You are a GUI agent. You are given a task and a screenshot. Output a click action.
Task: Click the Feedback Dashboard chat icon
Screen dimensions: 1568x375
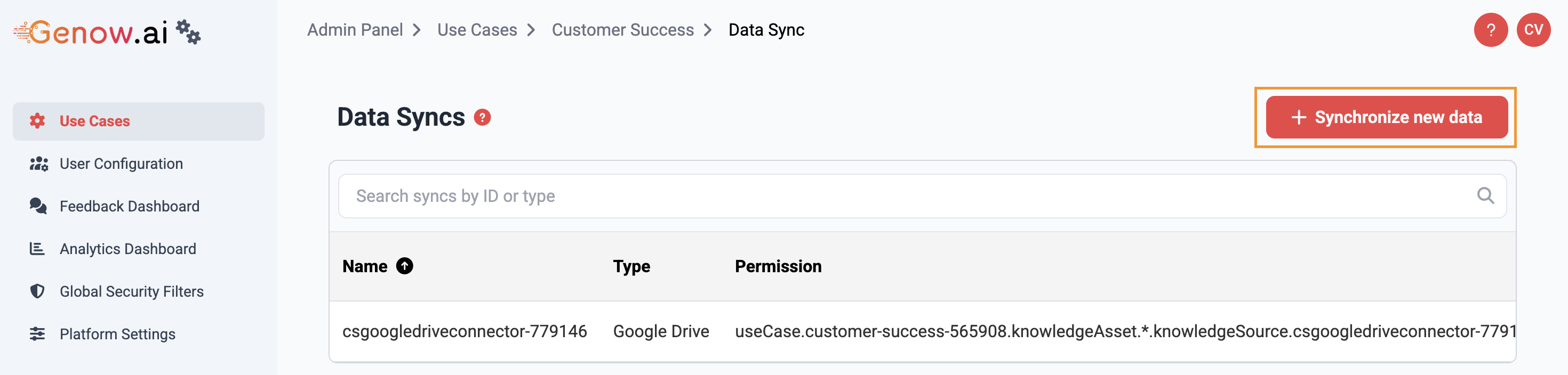point(38,206)
